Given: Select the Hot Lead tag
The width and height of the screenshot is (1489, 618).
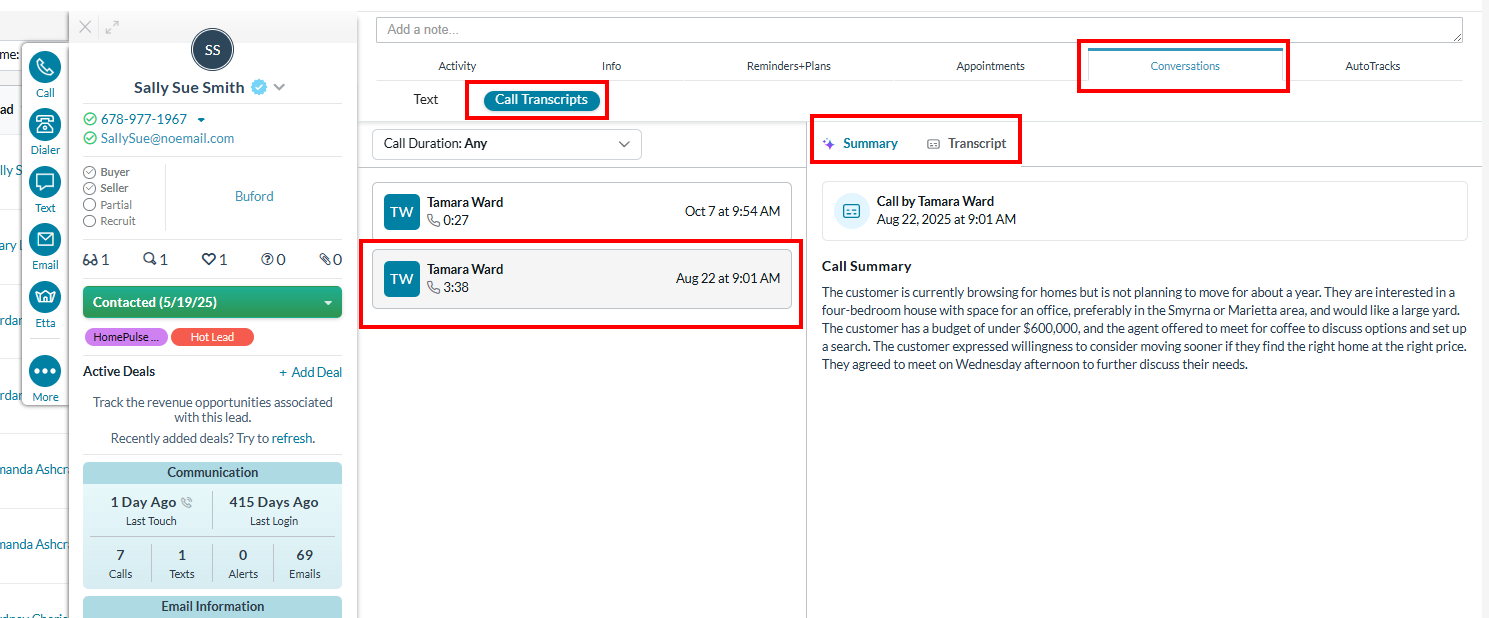Looking at the screenshot, I should pyautogui.click(x=212, y=337).
